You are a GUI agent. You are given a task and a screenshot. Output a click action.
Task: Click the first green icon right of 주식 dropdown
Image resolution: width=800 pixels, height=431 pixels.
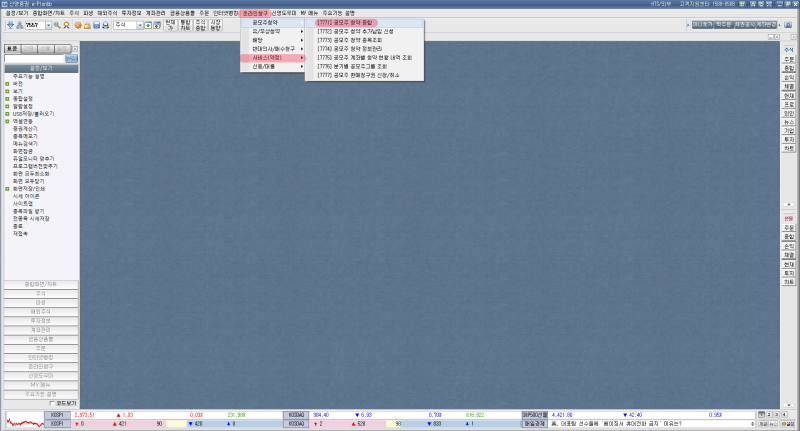pyautogui.click(x=148, y=25)
